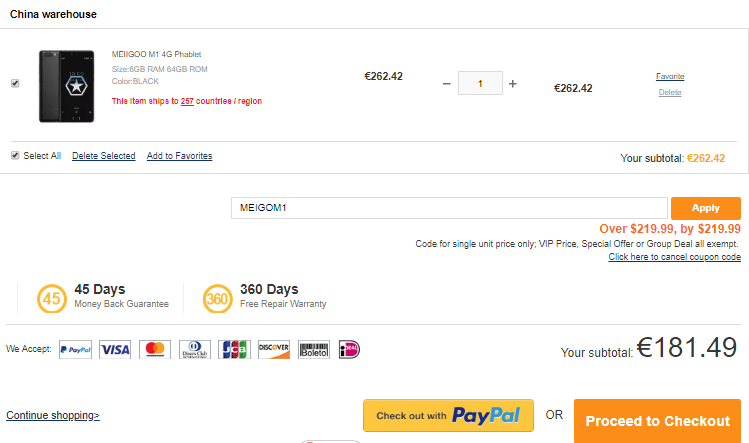
Task: Click the JCB payment logo icon
Action: coord(235,349)
